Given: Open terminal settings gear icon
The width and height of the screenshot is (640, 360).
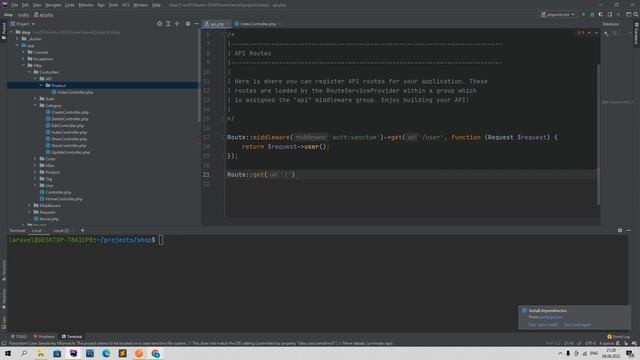Looking at the screenshot, I should tap(620, 230).
